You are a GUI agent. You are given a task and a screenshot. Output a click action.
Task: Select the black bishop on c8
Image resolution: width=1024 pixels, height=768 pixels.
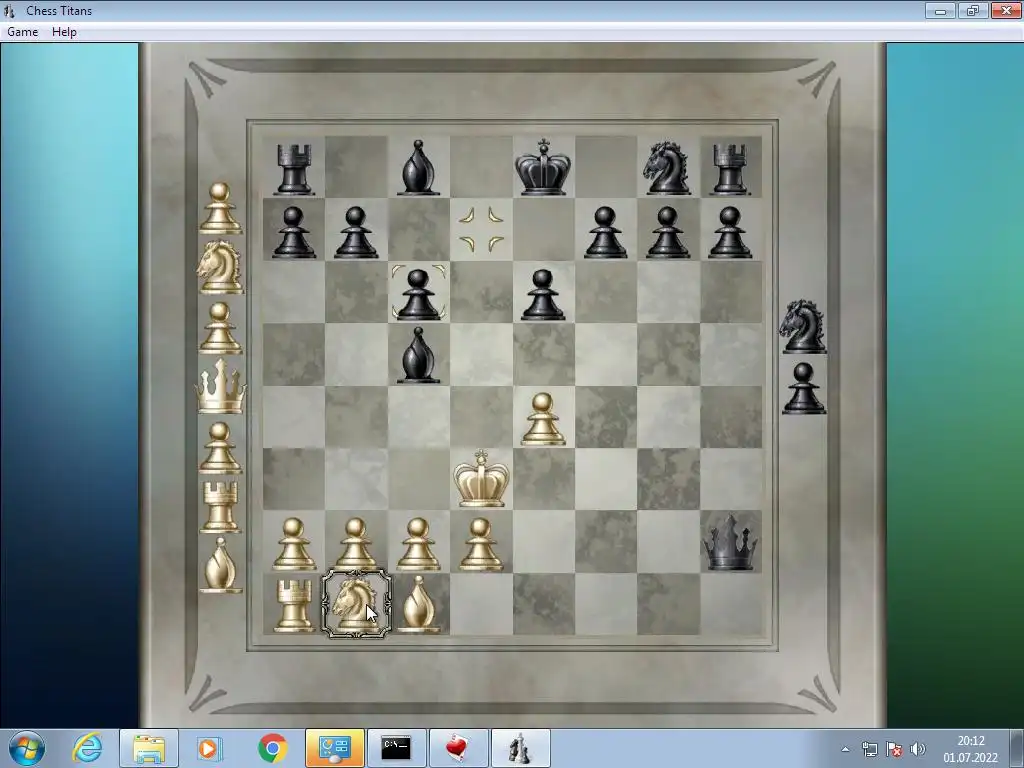tap(418, 168)
